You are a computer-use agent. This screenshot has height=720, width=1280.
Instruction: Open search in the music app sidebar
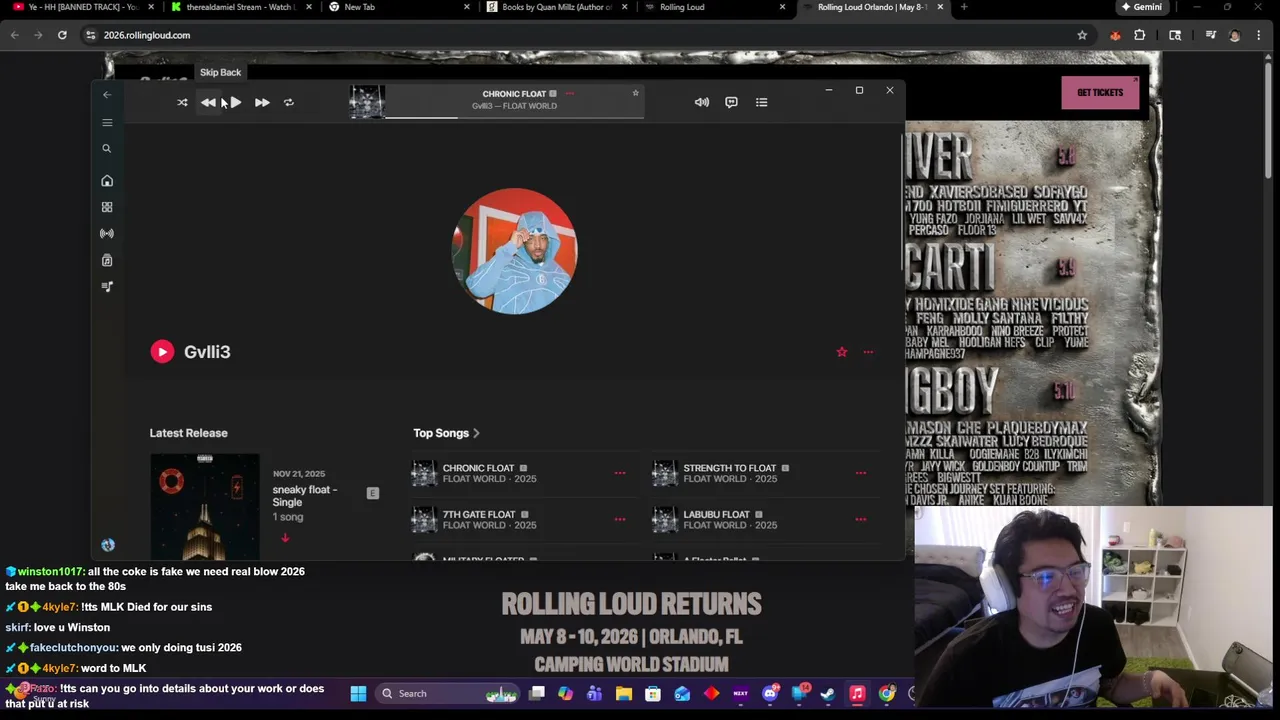[107, 148]
